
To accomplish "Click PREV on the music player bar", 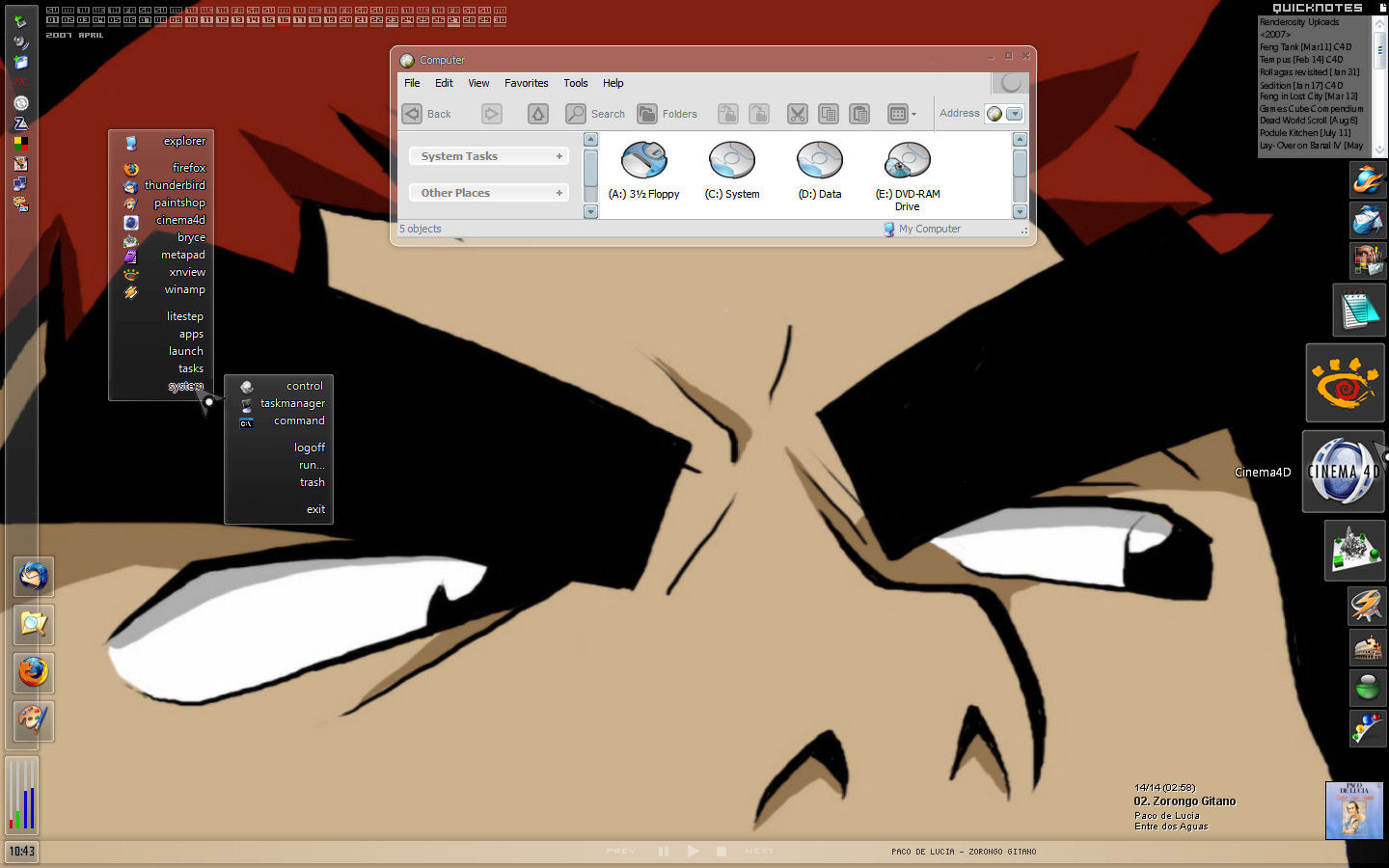I will [x=620, y=852].
